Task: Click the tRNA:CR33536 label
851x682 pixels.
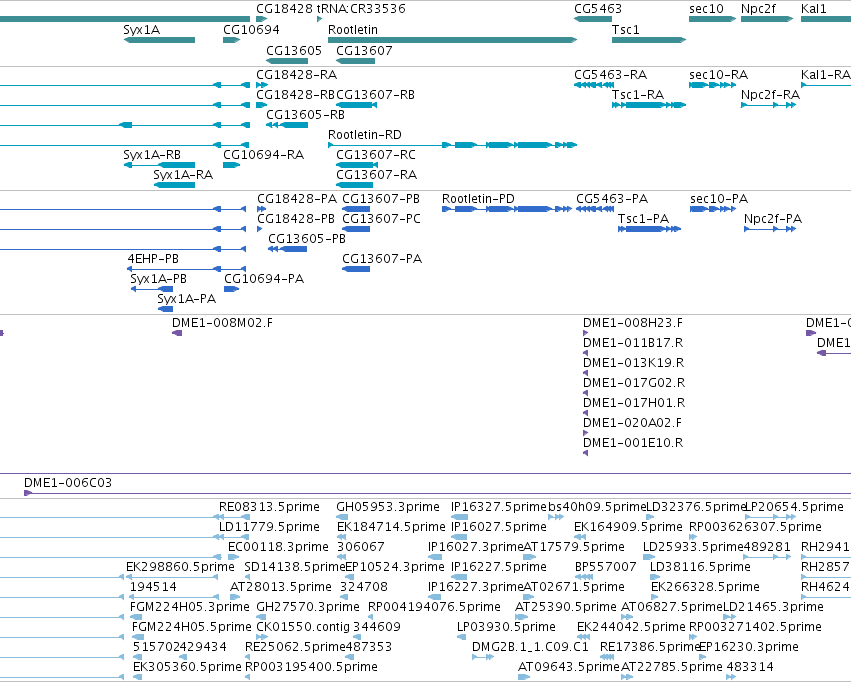Action: coord(361,9)
